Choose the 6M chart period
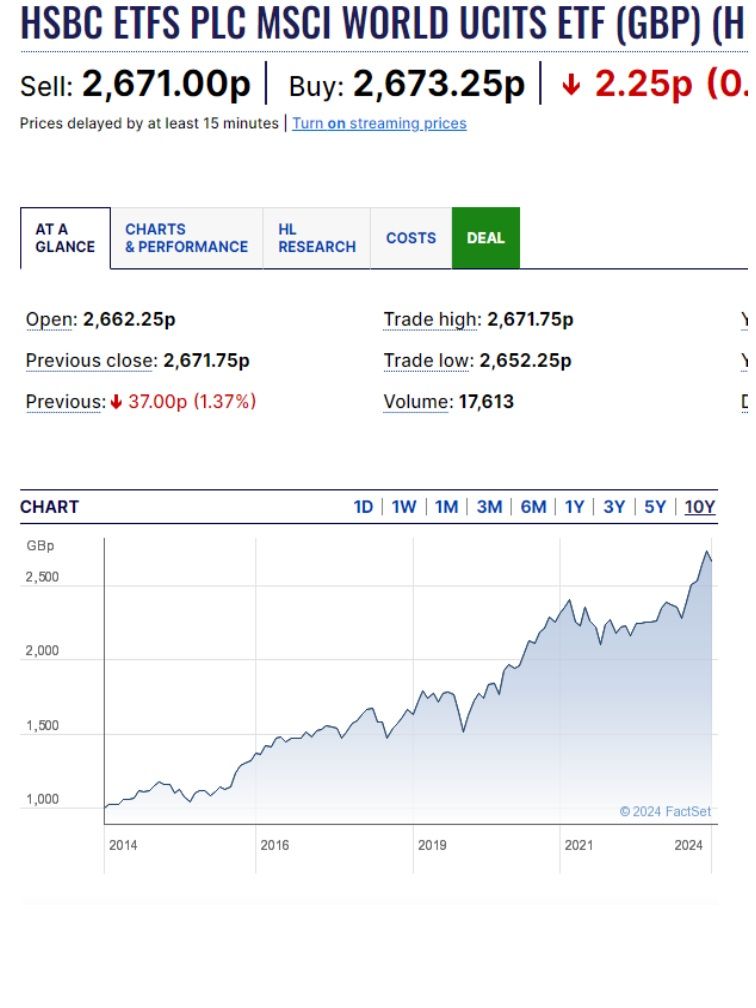The image size is (756, 1008). pyautogui.click(x=533, y=507)
